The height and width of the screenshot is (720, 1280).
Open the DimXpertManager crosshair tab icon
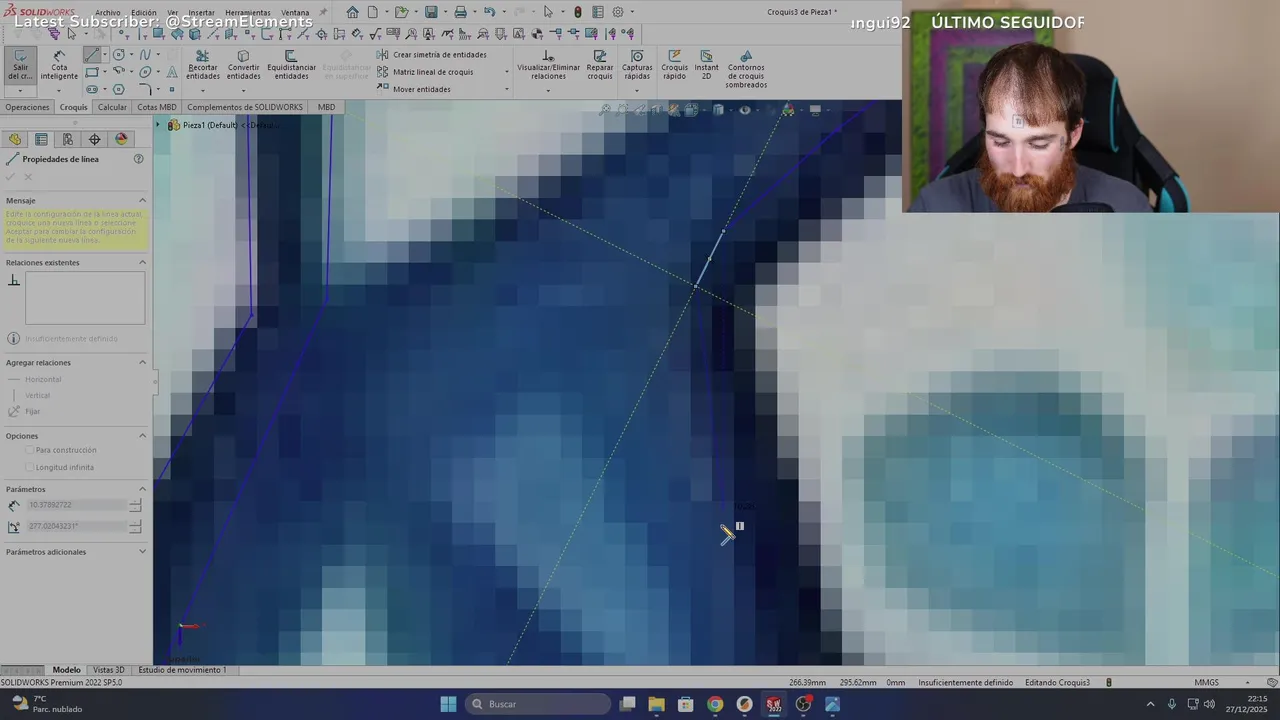click(95, 139)
